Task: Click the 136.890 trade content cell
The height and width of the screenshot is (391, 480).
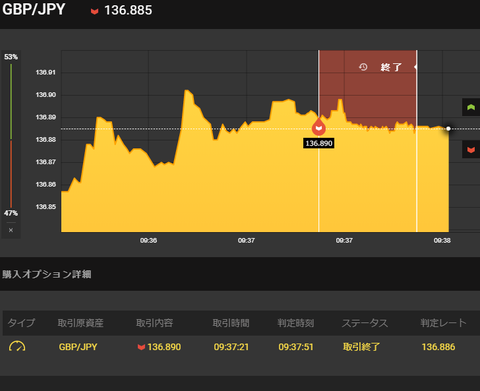Action: pyautogui.click(x=159, y=347)
